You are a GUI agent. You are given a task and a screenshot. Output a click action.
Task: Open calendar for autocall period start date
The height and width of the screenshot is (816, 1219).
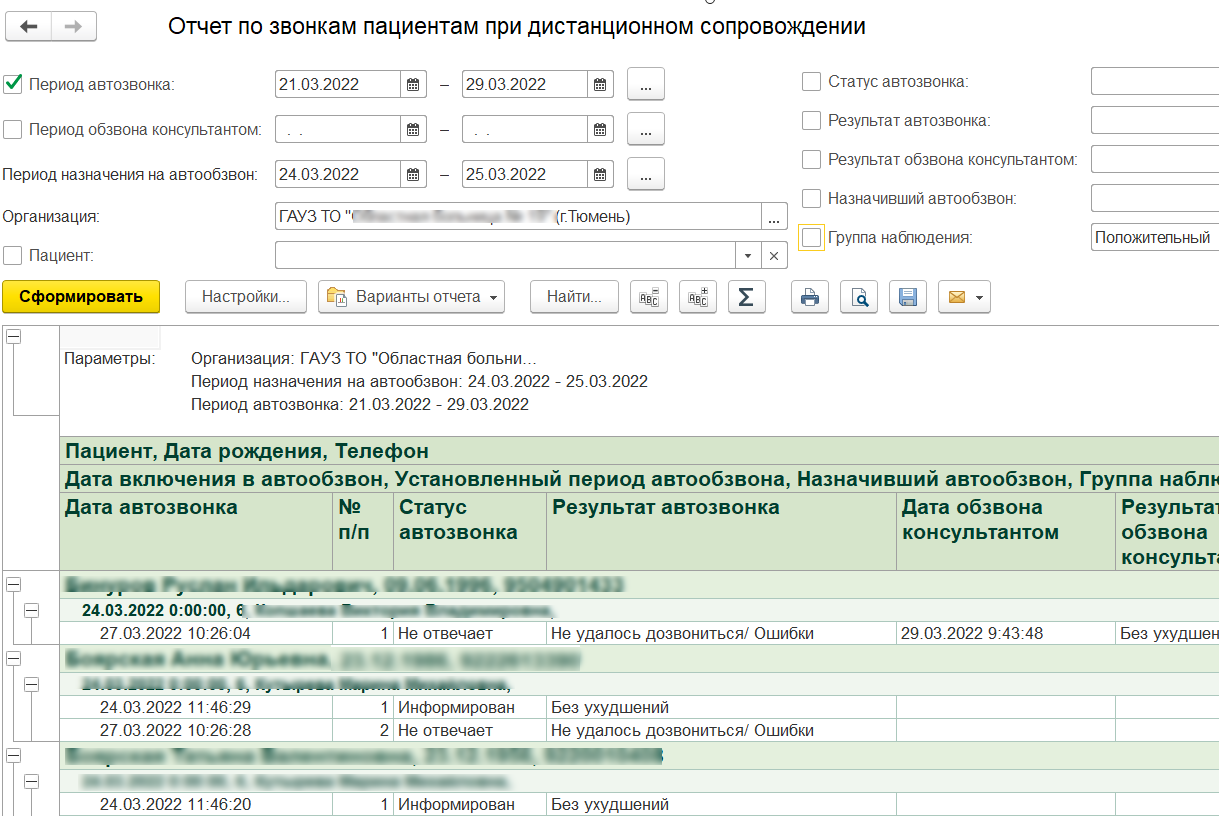point(413,85)
